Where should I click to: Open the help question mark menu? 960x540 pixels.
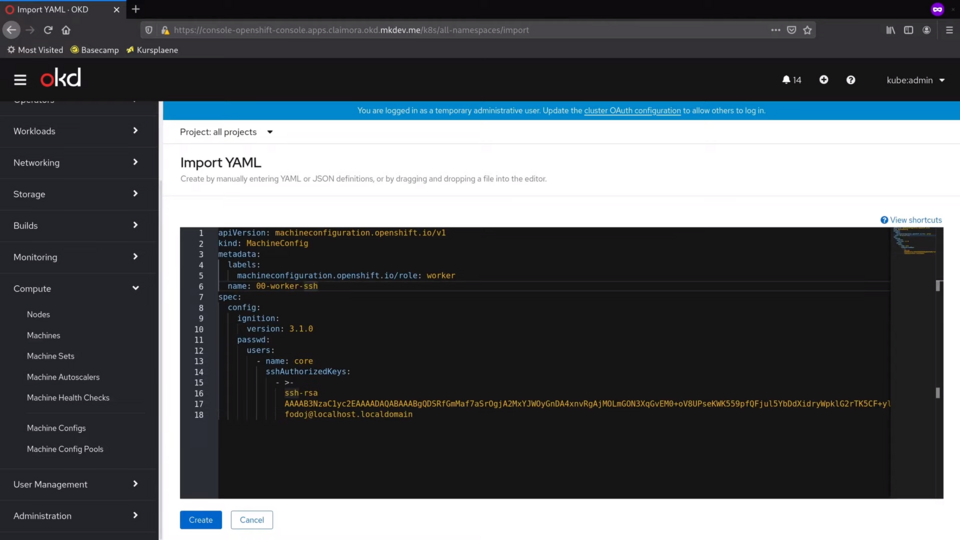(x=850, y=80)
